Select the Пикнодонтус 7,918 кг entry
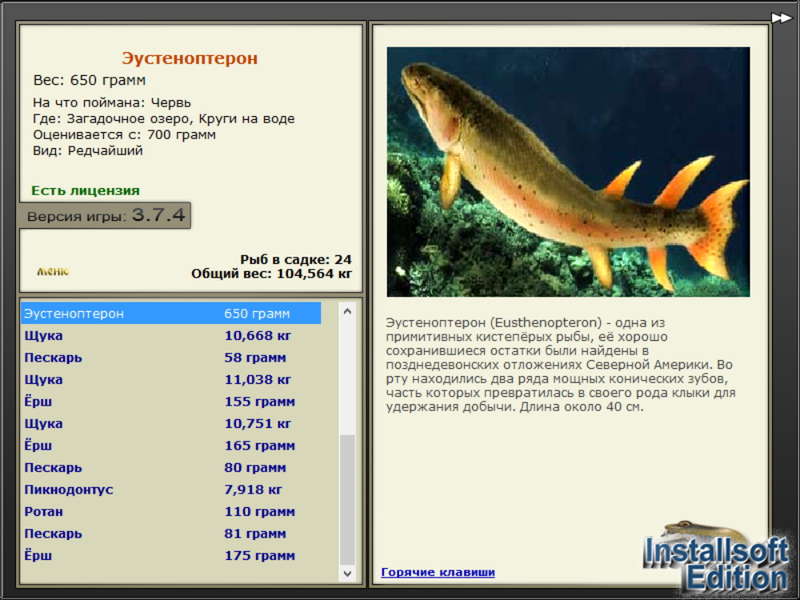The width and height of the screenshot is (800, 600). (171, 489)
